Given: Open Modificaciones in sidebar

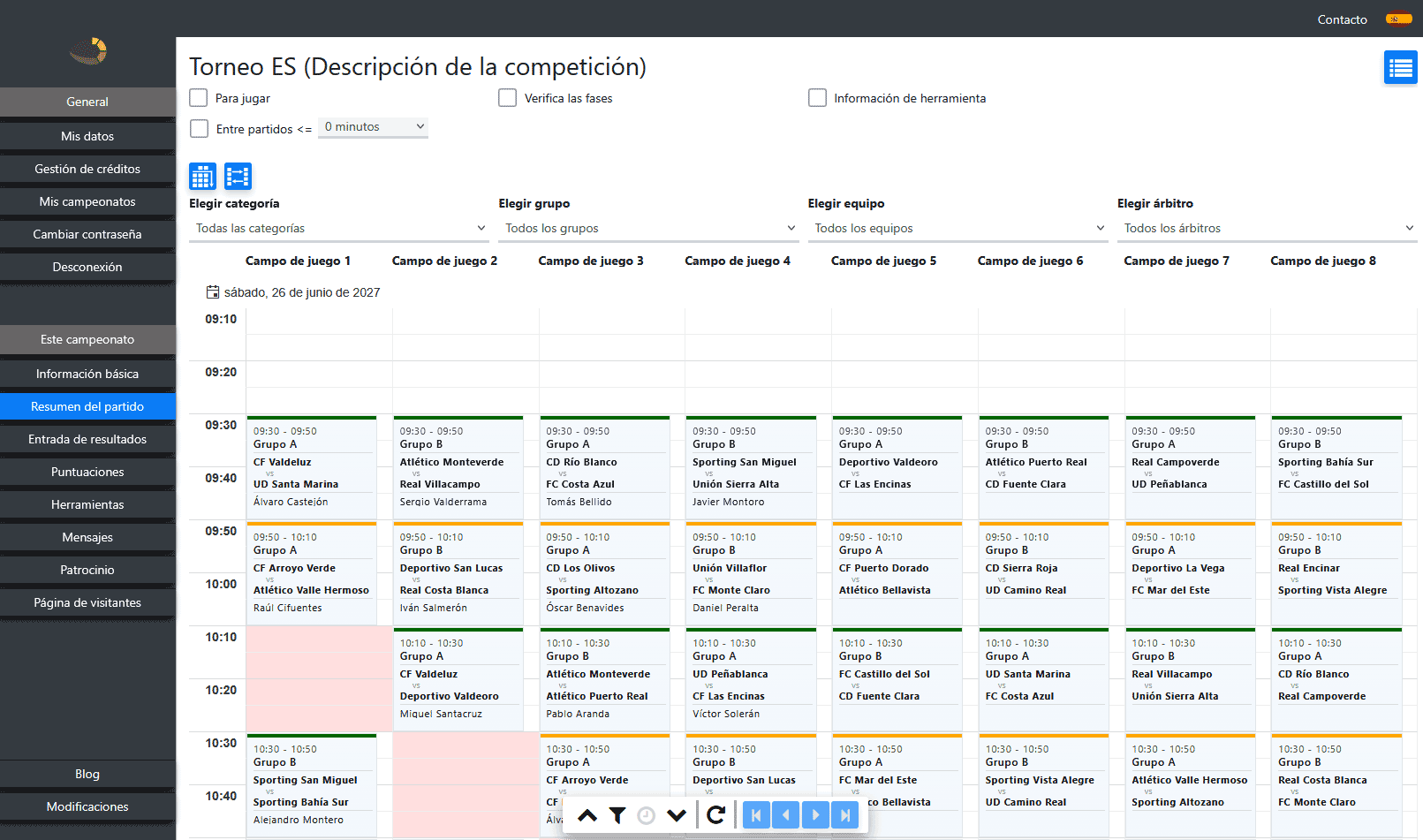Looking at the screenshot, I should pyautogui.click(x=87, y=806).
